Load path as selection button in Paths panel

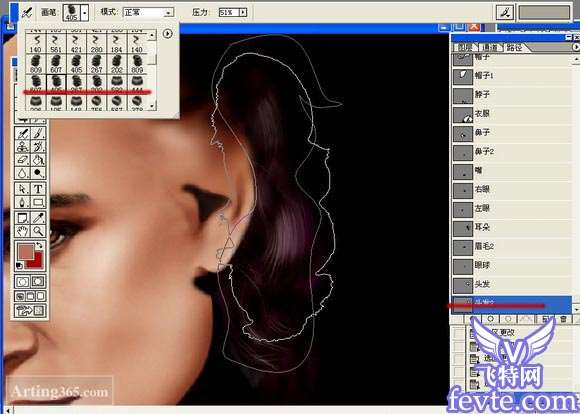[x=509, y=319]
